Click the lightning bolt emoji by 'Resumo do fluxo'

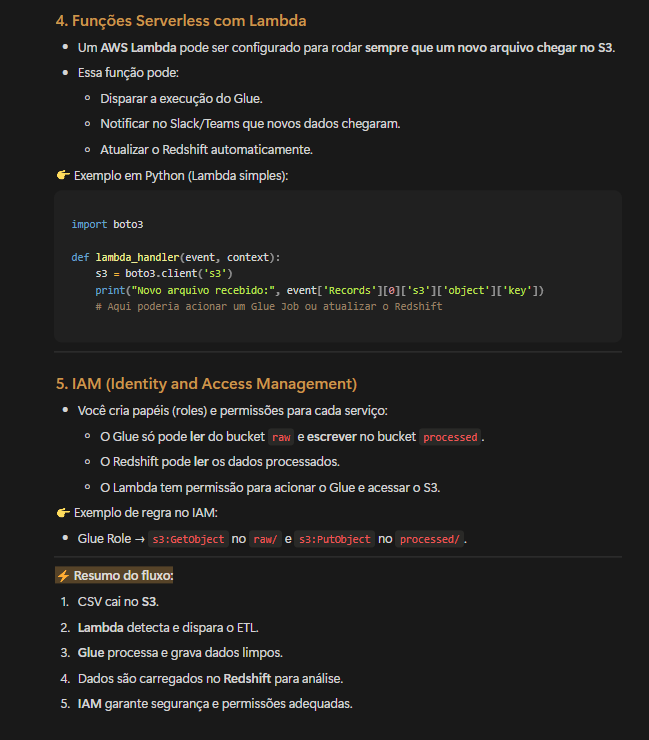coord(63,576)
